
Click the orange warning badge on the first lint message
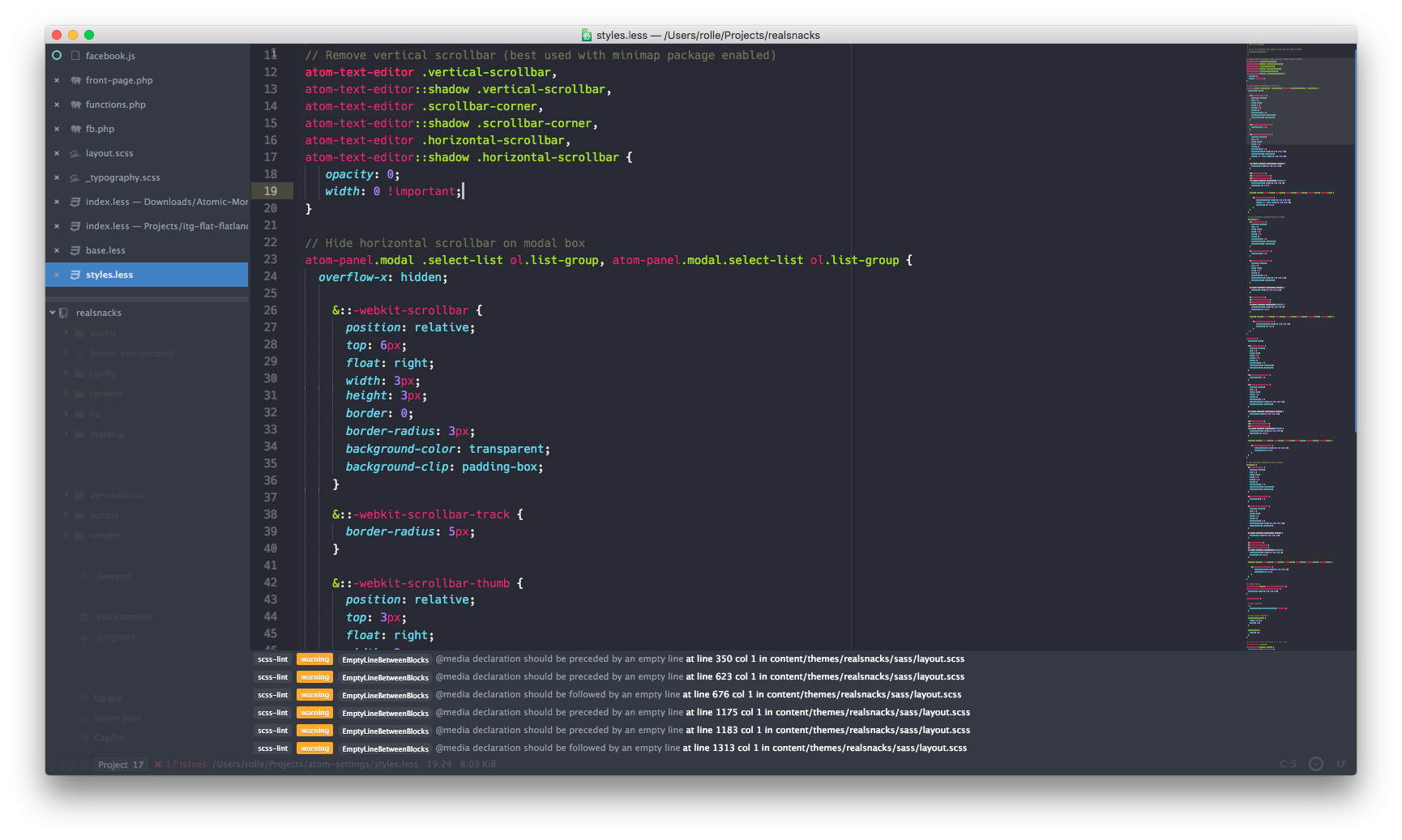point(314,659)
